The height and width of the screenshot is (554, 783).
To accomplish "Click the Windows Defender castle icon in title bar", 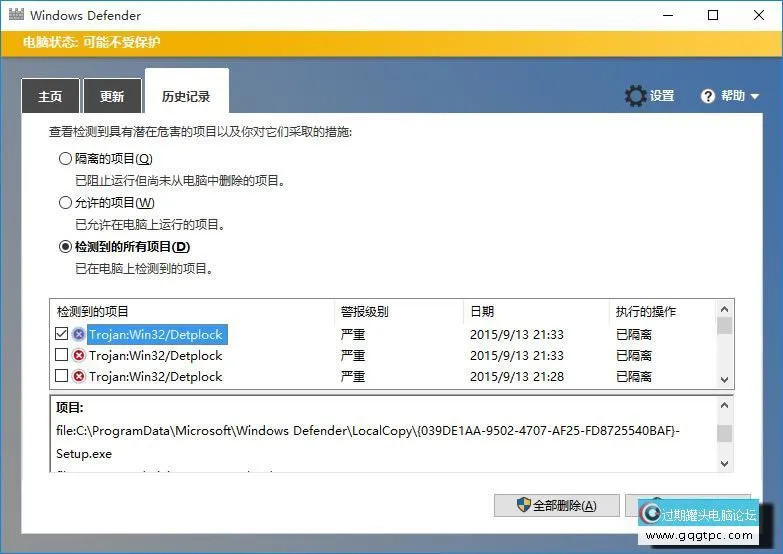I will [16, 14].
